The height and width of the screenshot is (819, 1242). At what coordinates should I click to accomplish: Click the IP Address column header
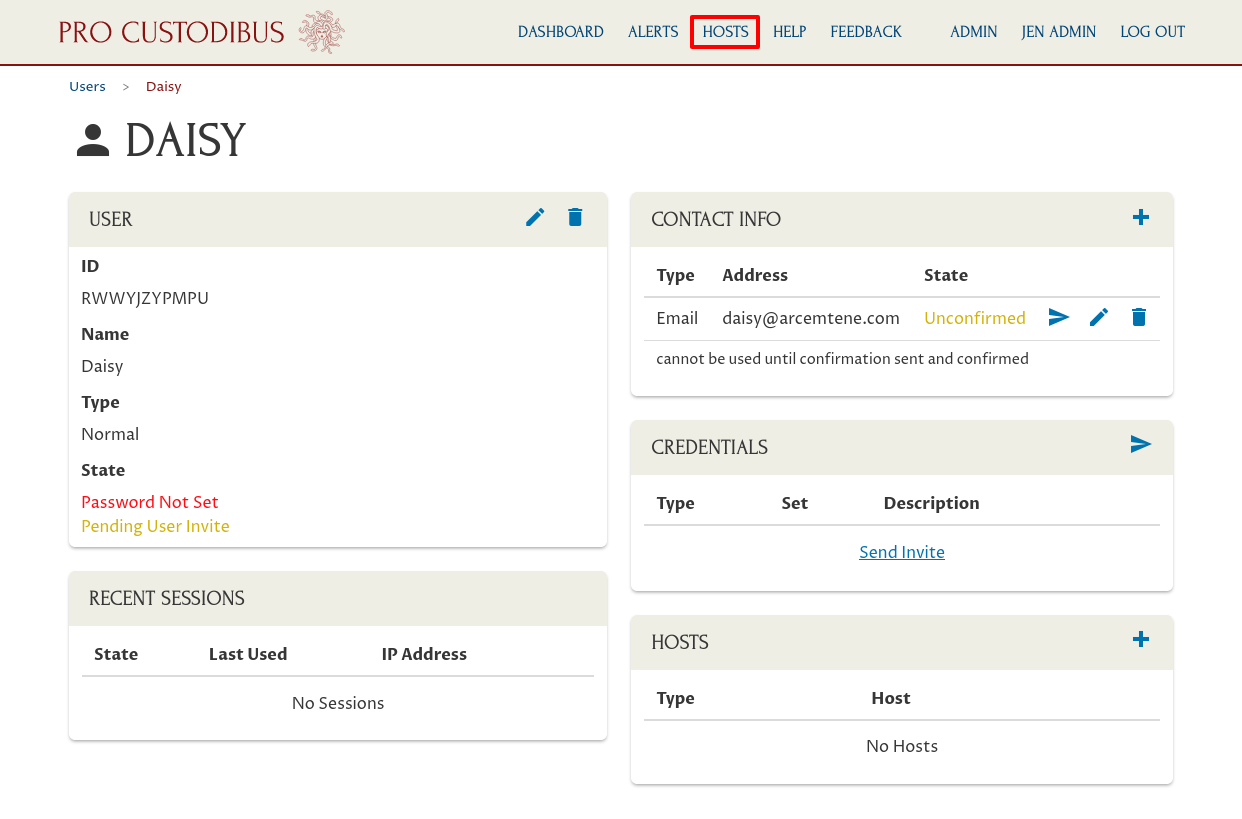(424, 654)
